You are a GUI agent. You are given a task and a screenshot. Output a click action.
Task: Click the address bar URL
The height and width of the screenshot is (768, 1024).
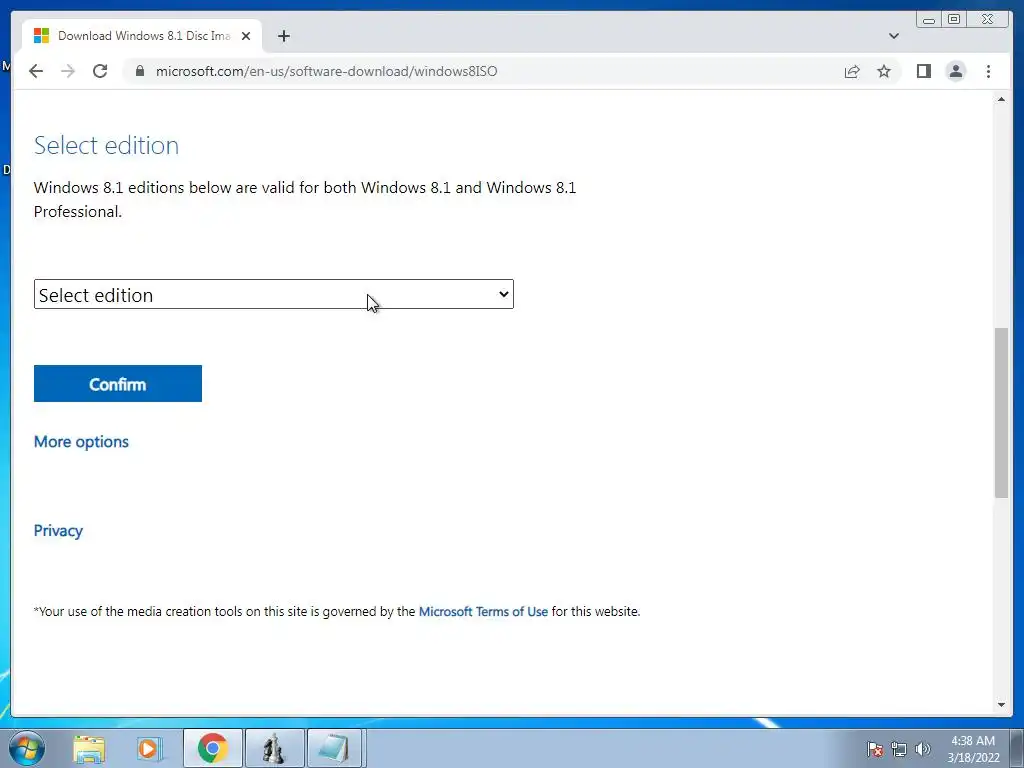click(x=327, y=71)
